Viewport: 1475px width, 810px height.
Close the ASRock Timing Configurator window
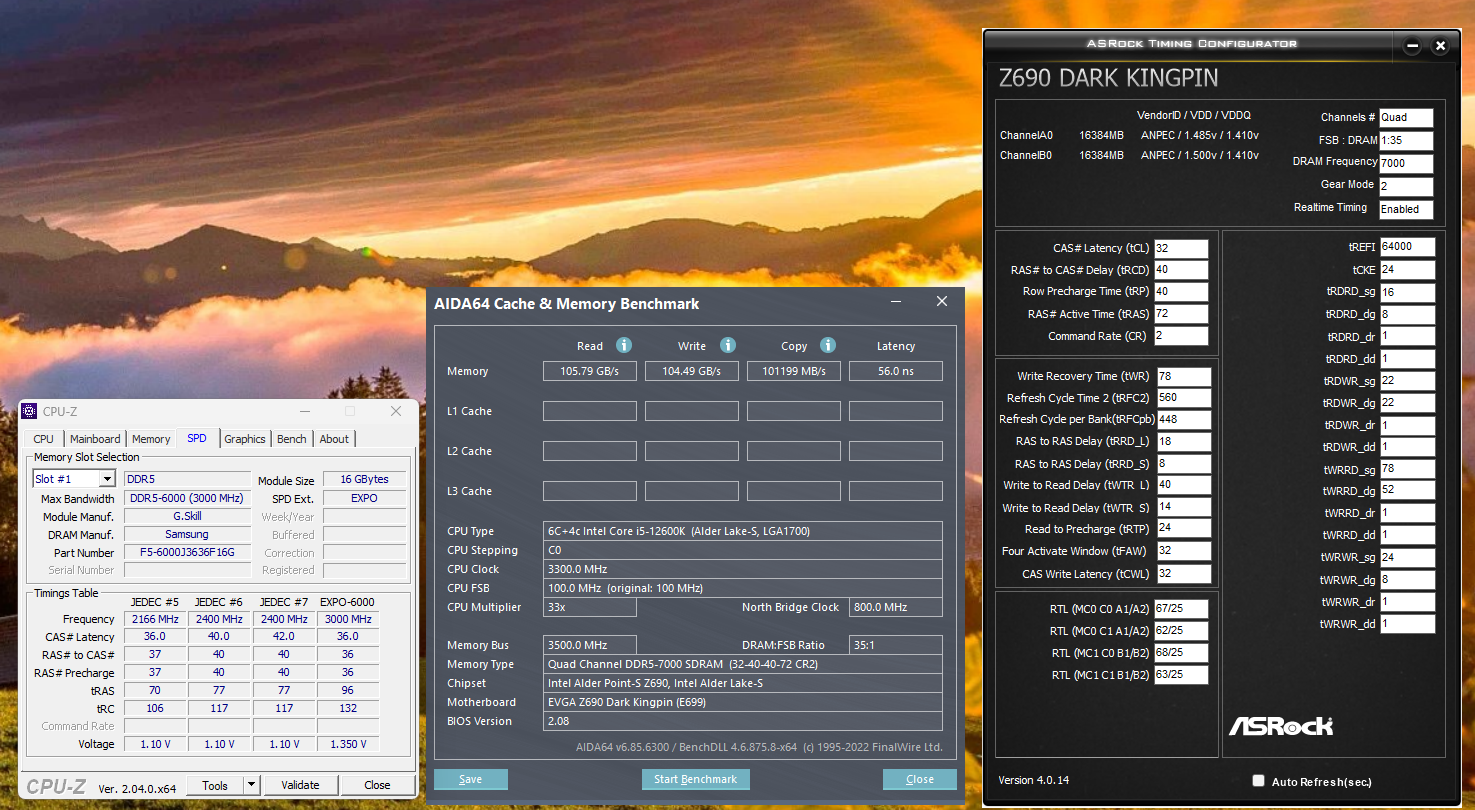pyautogui.click(x=1440, y=46)
